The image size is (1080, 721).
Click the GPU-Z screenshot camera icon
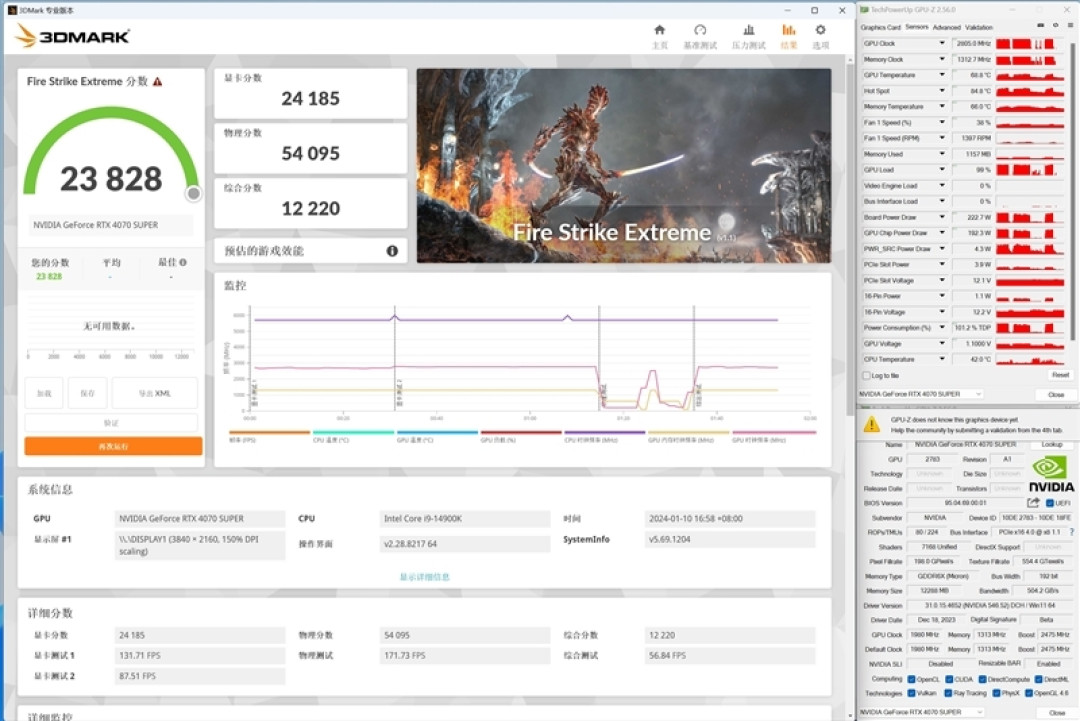(x=1041, y=25)
